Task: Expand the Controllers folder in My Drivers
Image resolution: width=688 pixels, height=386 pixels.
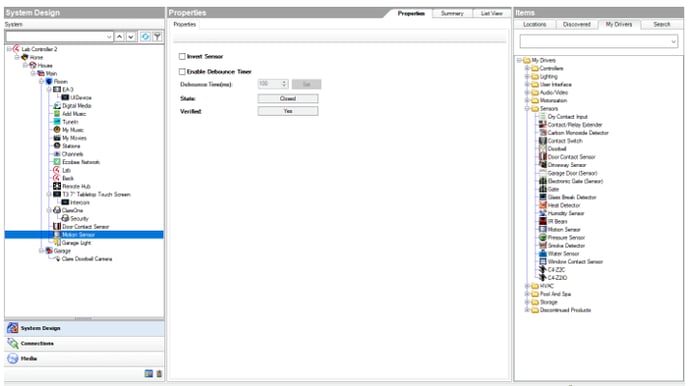Action: click(x=527, y=68)
